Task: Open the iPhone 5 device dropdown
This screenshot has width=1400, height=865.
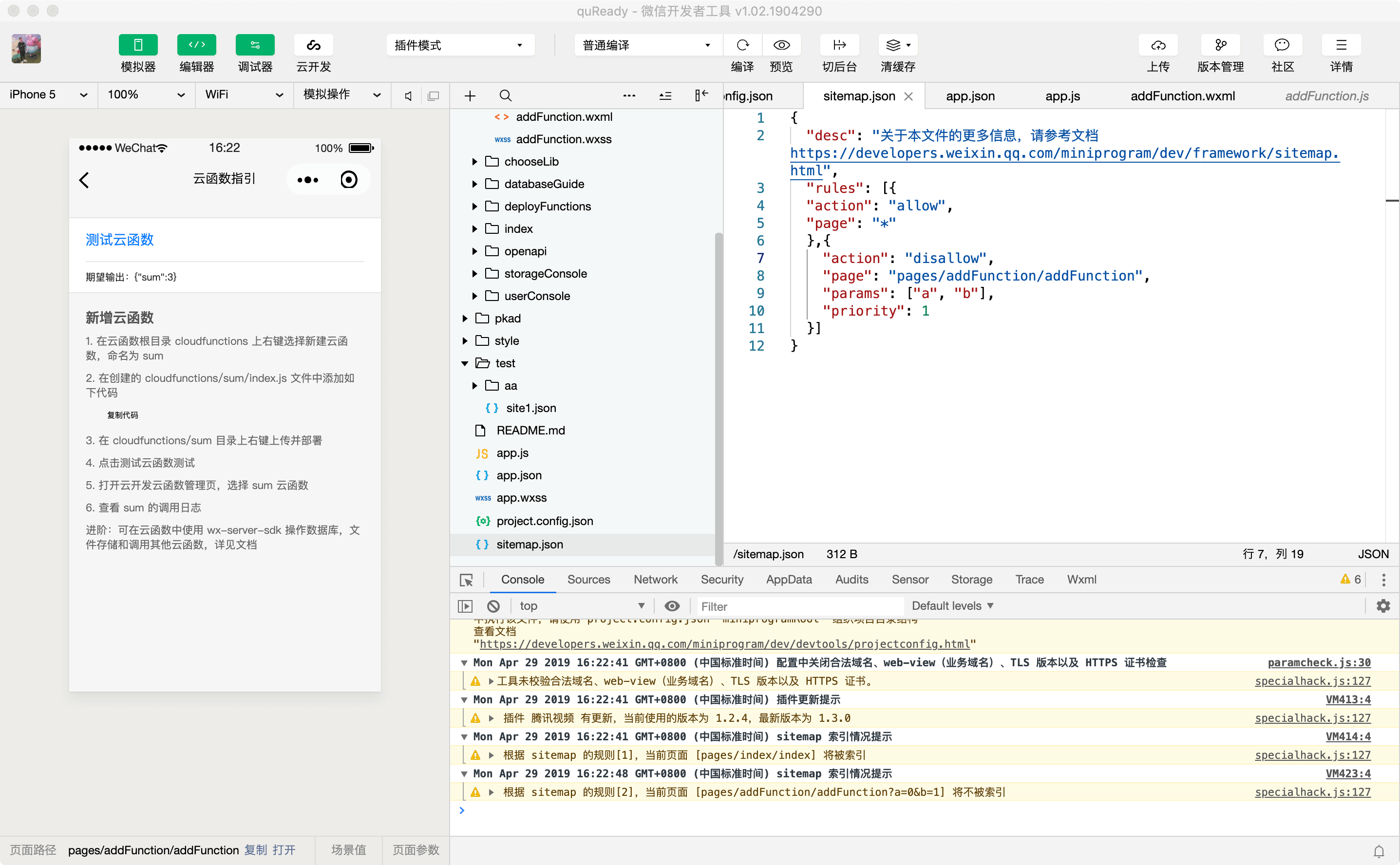Action: coord(49,95)
